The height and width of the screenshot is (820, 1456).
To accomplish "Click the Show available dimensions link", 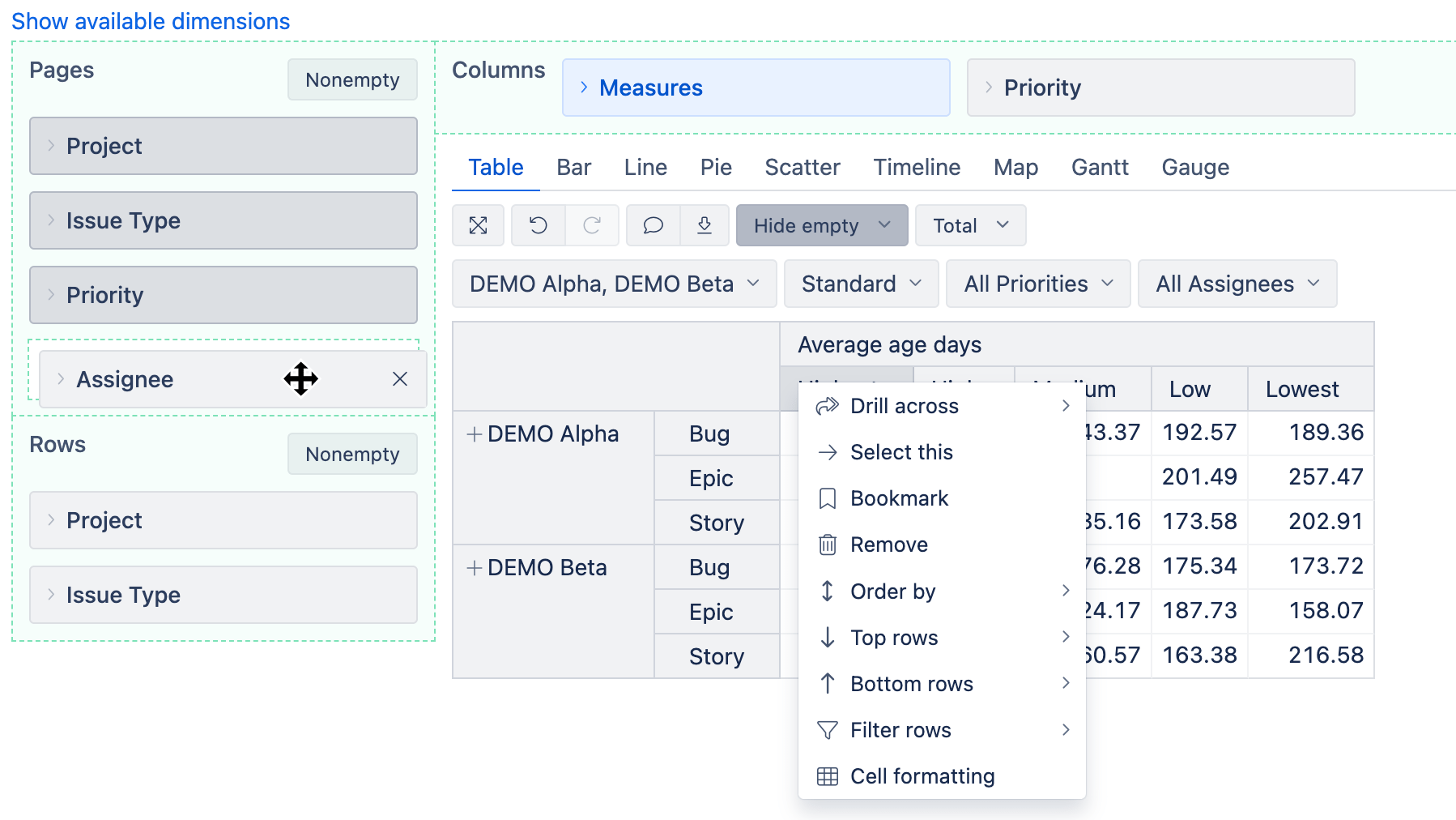I will click(150, 20).
